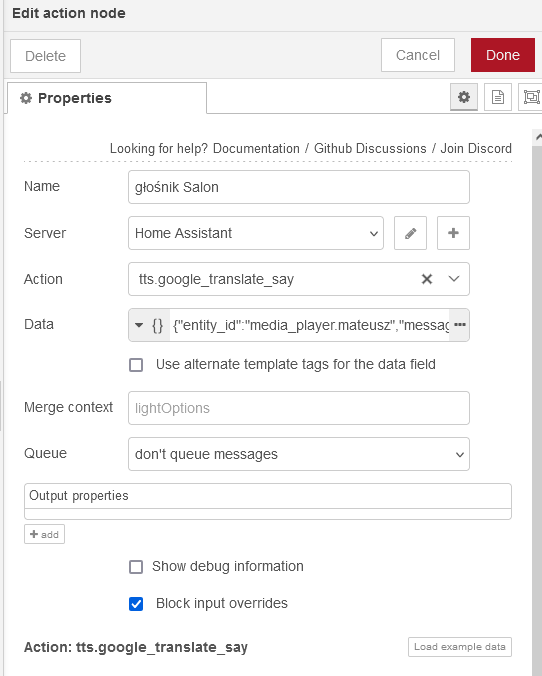This screenshot has width=542, height=676.
Task: Open Github Discussions link
Action: pyautogui.click(x=370, y=148)
